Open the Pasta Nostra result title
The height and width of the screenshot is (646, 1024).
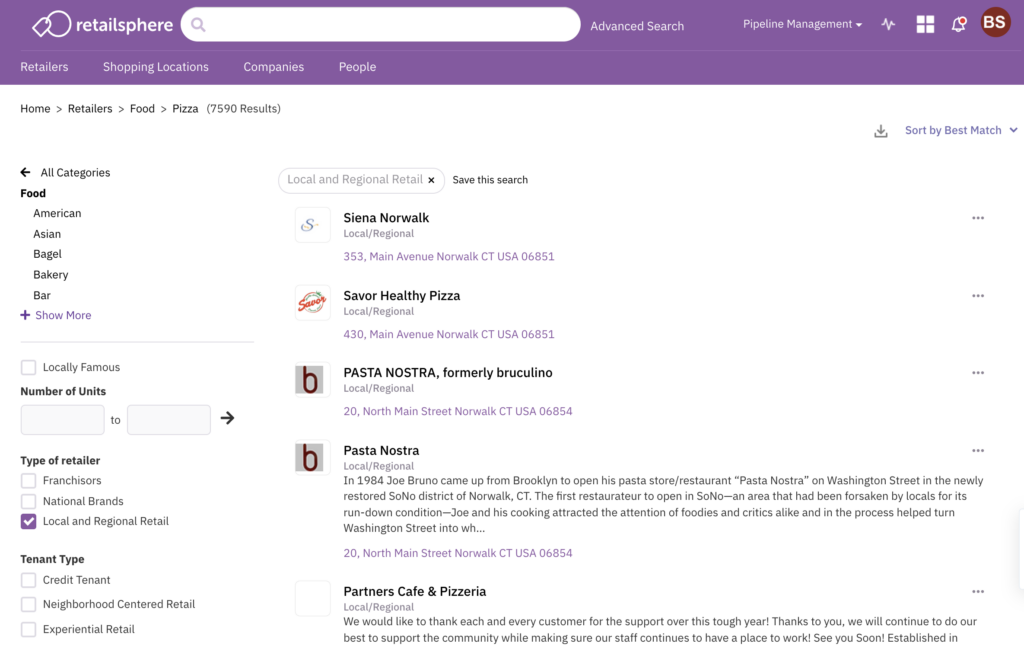(381, 450)
